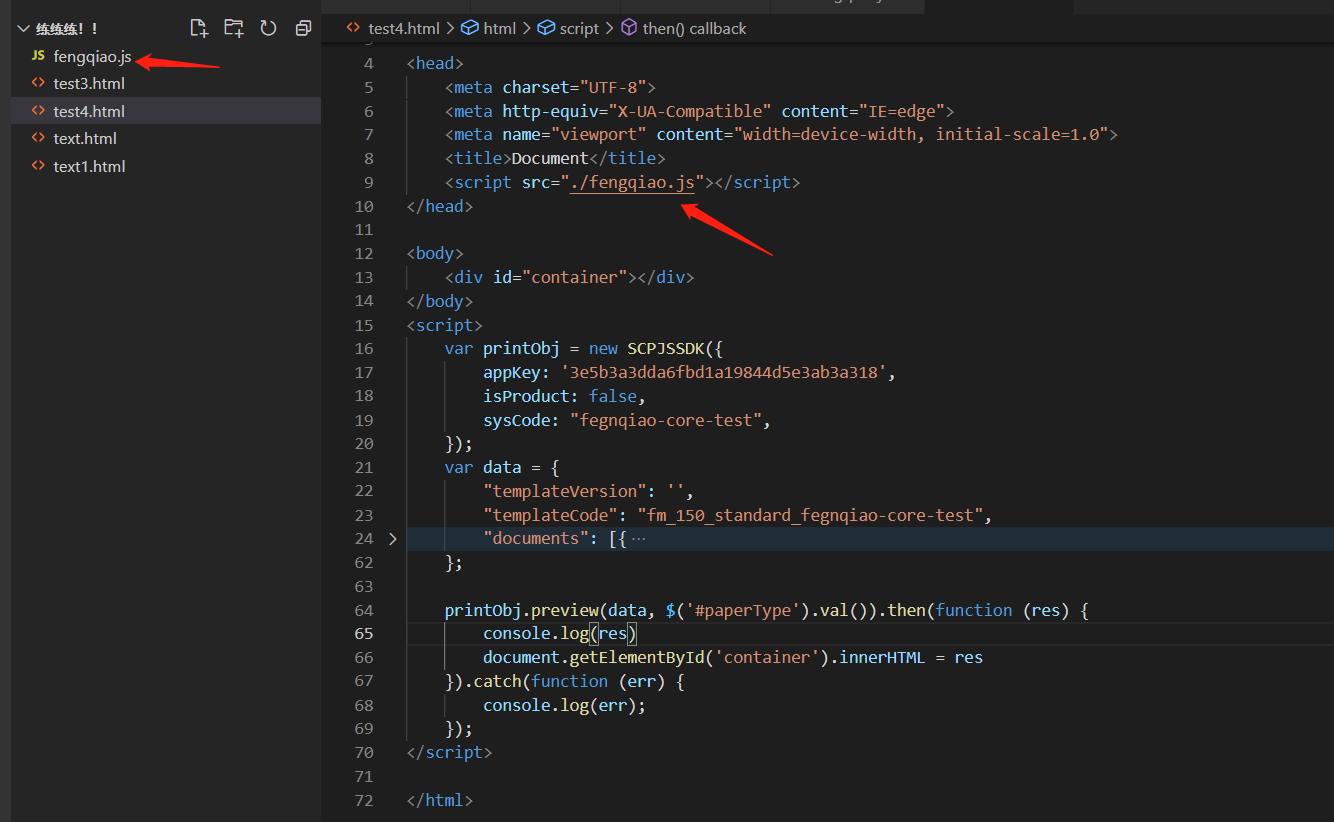This screenshot has width=1334, height=822.
Task: Click test4.html in the breadcrumb bar
Action: (x=404, y=29)
